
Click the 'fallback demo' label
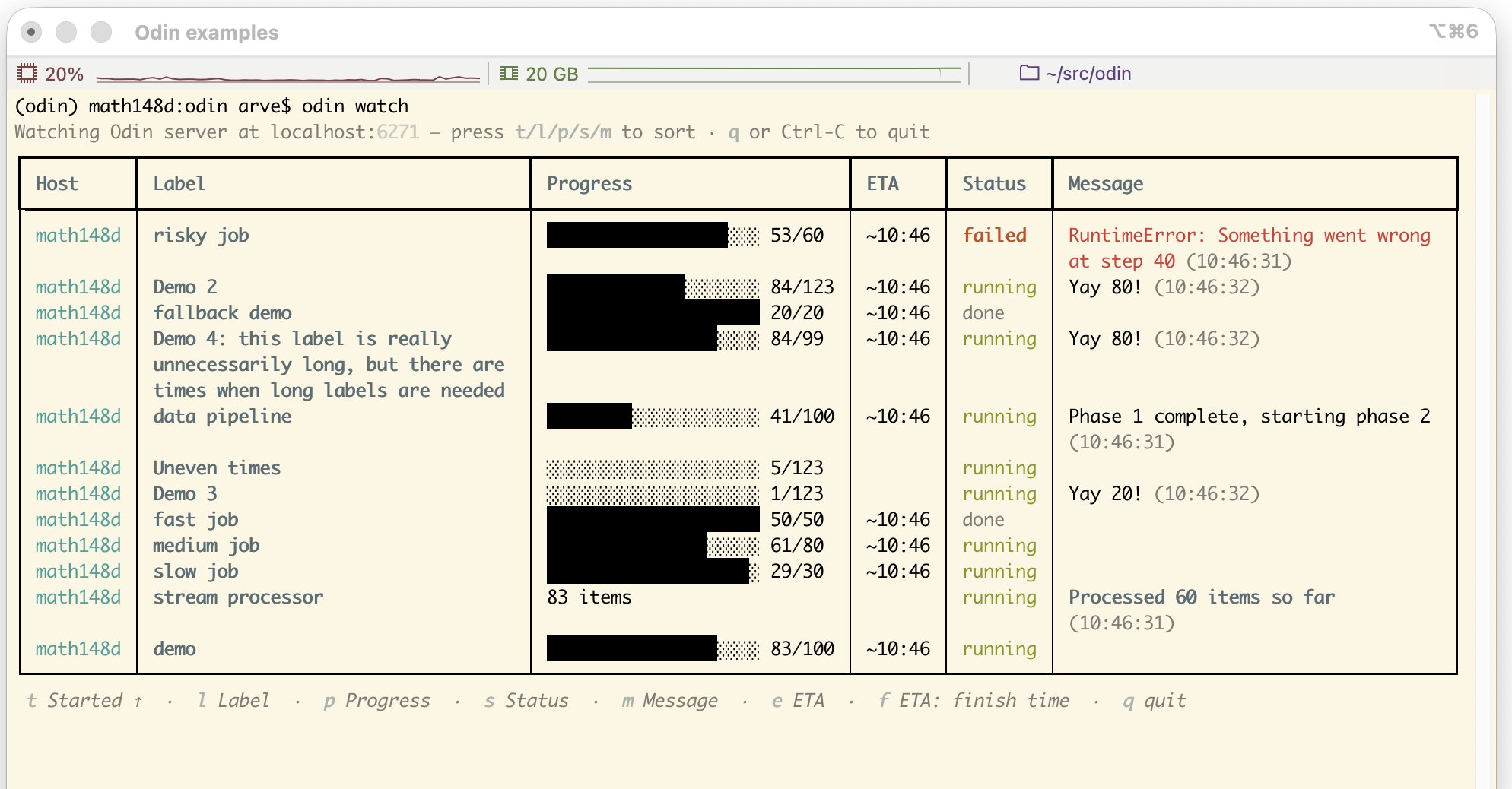(223, 313)
